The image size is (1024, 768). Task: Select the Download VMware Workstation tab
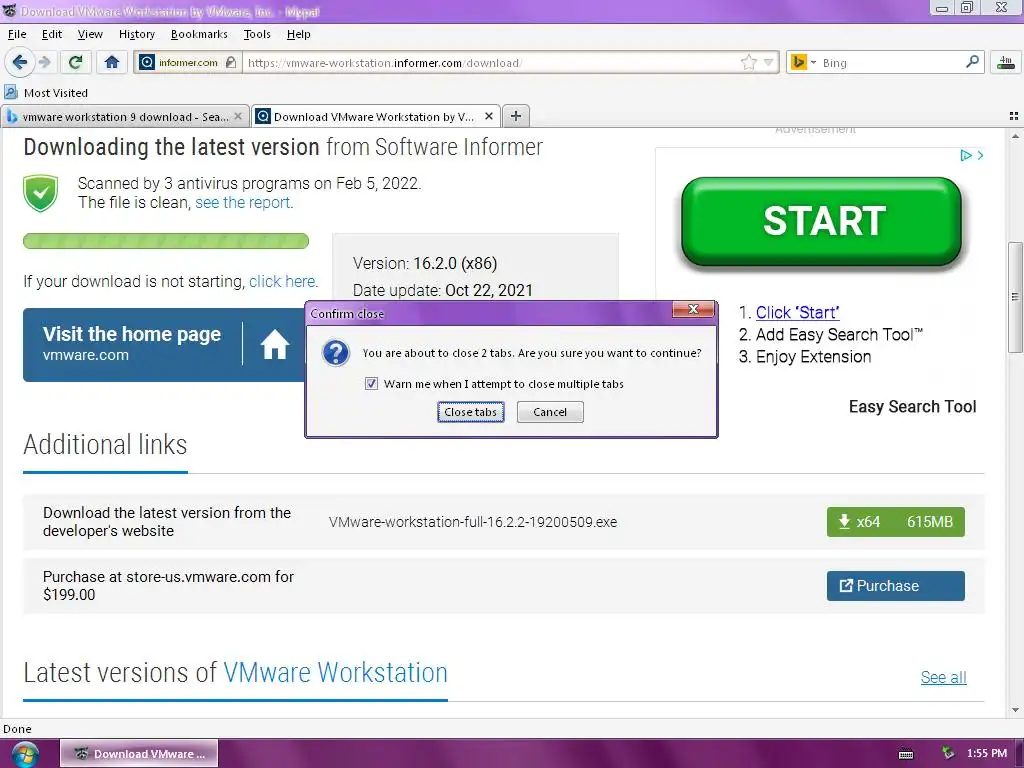pos(374,116)
